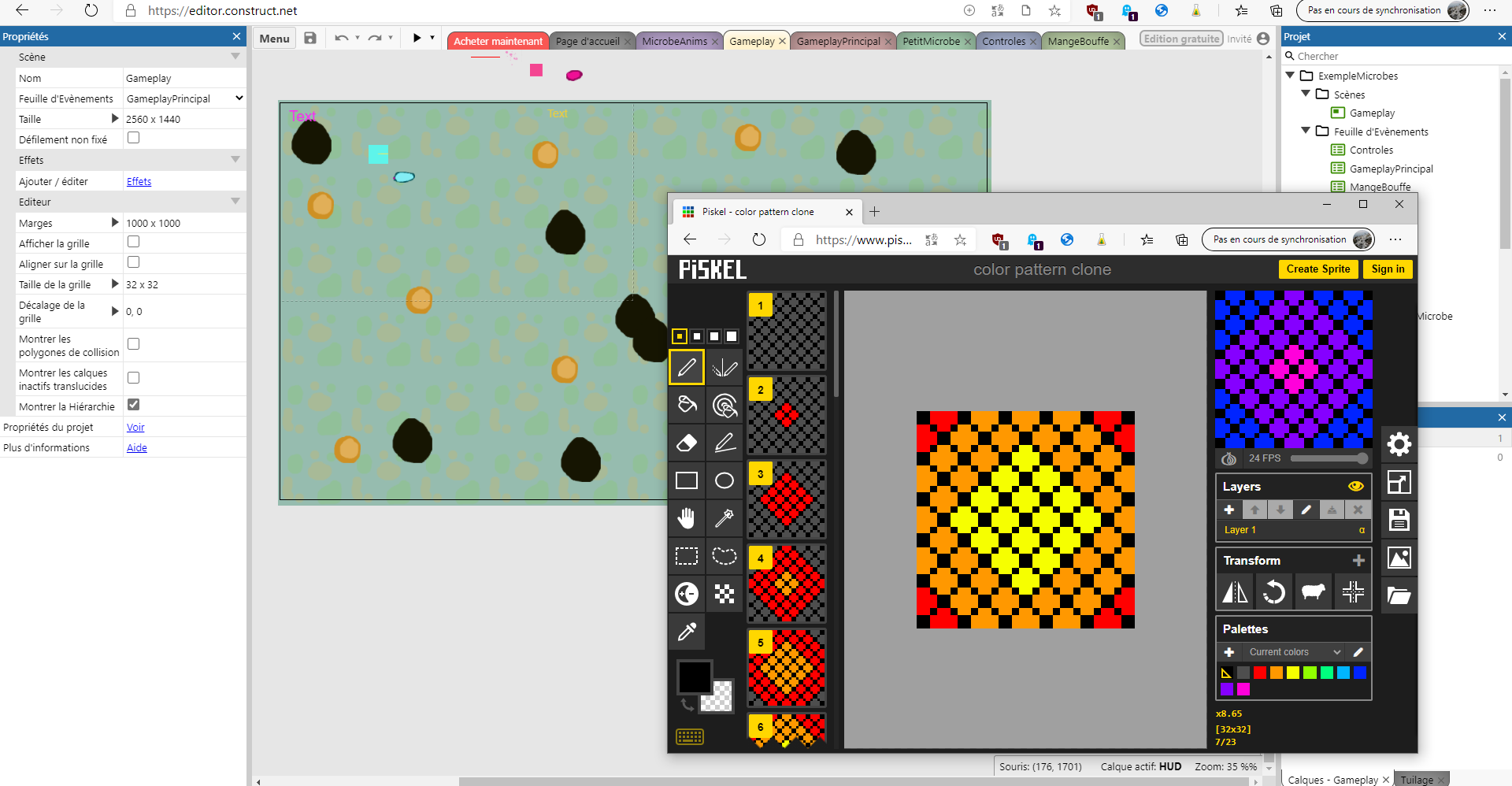Uncheck Montrer la Hiérarchie checkbox
Screen dimensions: 1512x786
click(x=134, y=405)
